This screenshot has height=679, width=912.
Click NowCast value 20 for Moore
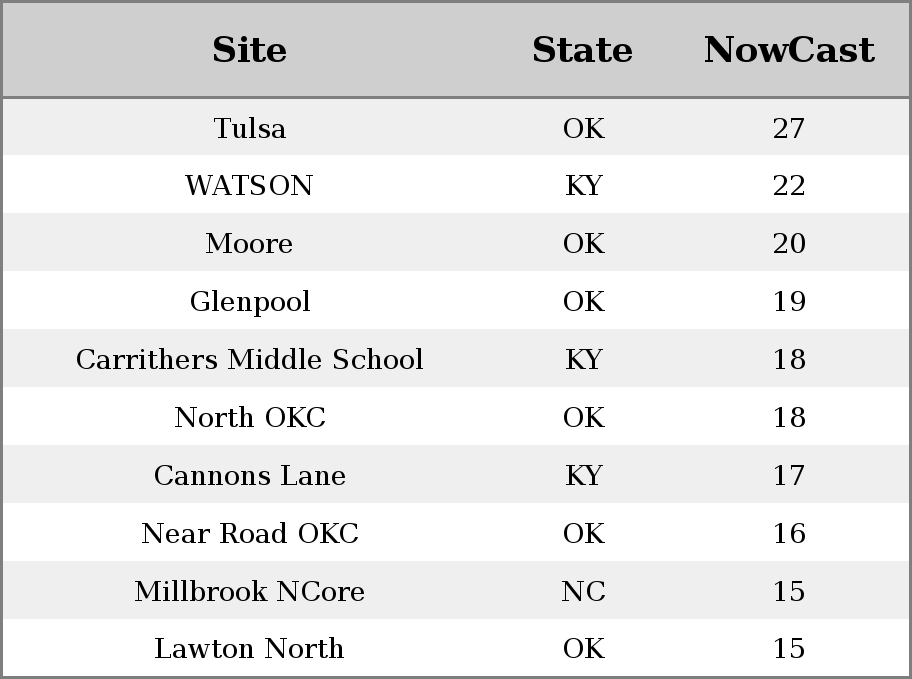coord(789,243)
